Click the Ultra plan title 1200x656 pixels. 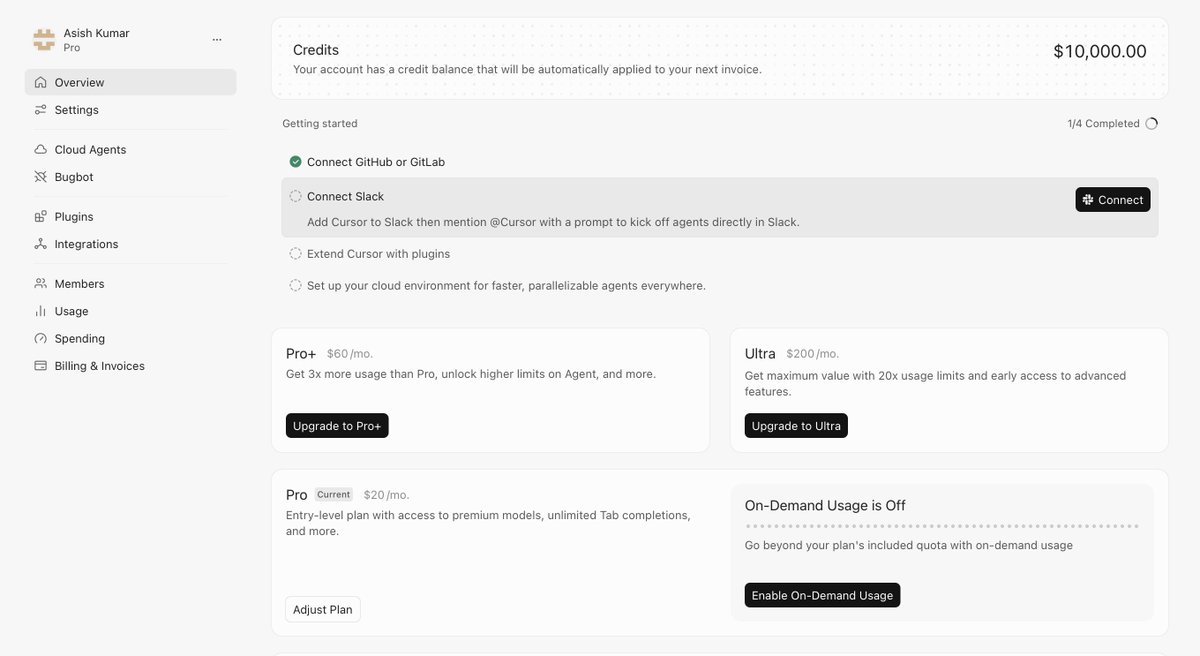tap(760, 354)
